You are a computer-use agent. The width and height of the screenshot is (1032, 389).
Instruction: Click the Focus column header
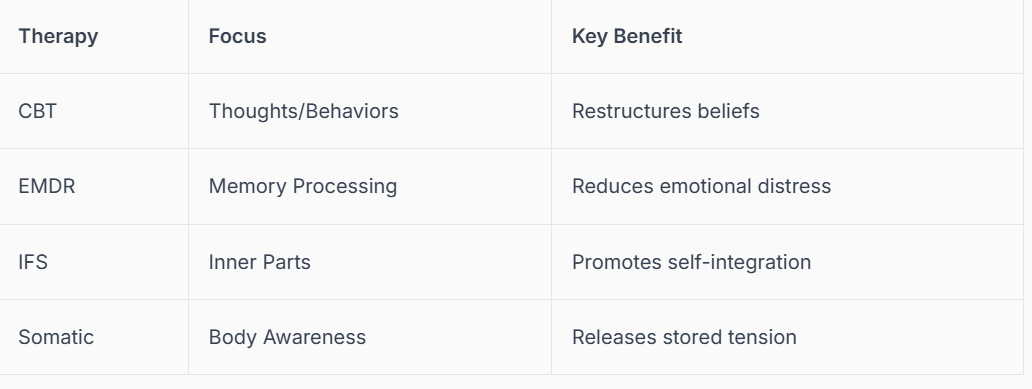370,36
